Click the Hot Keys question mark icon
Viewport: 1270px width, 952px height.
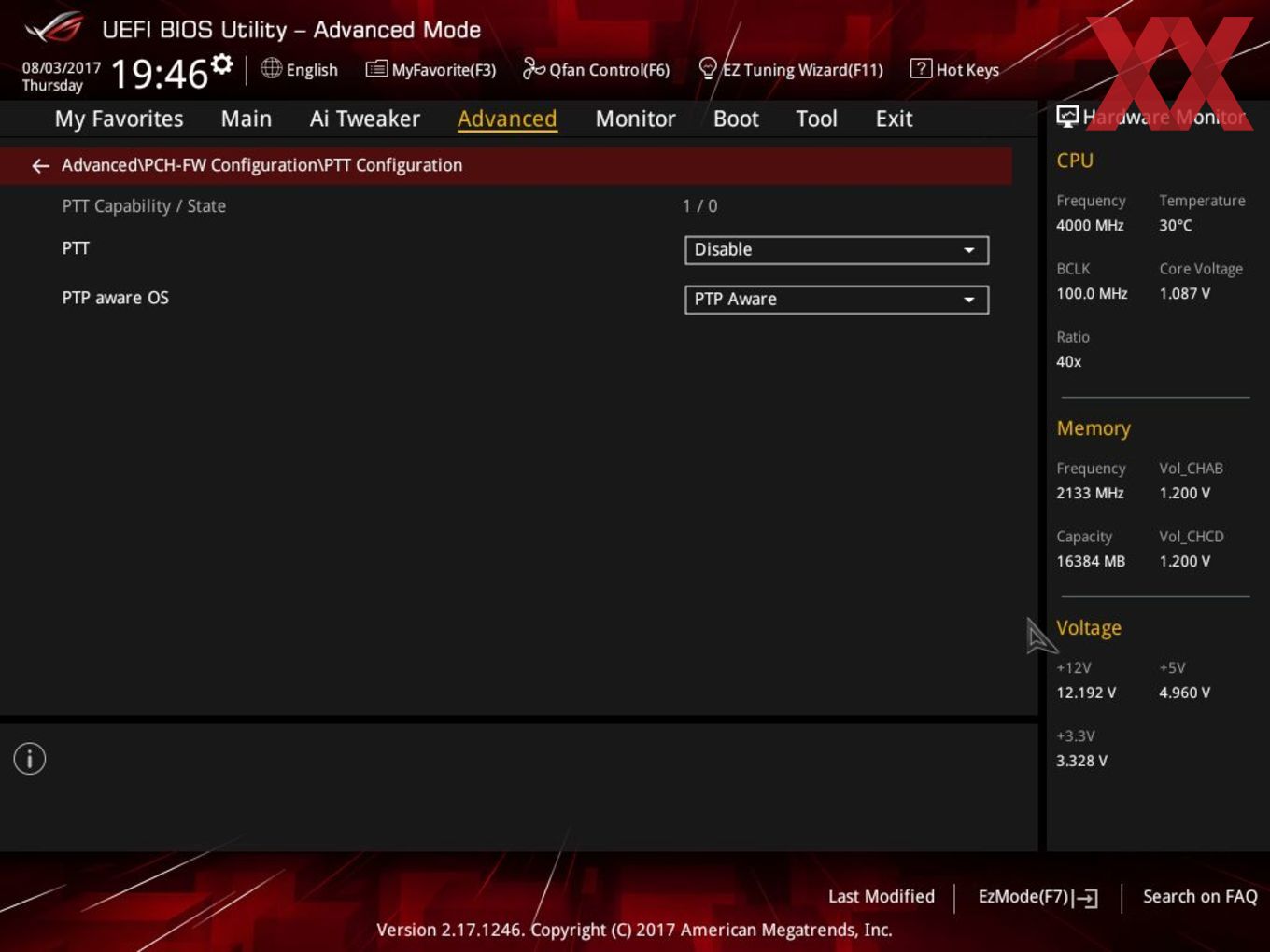coord(921,68)
